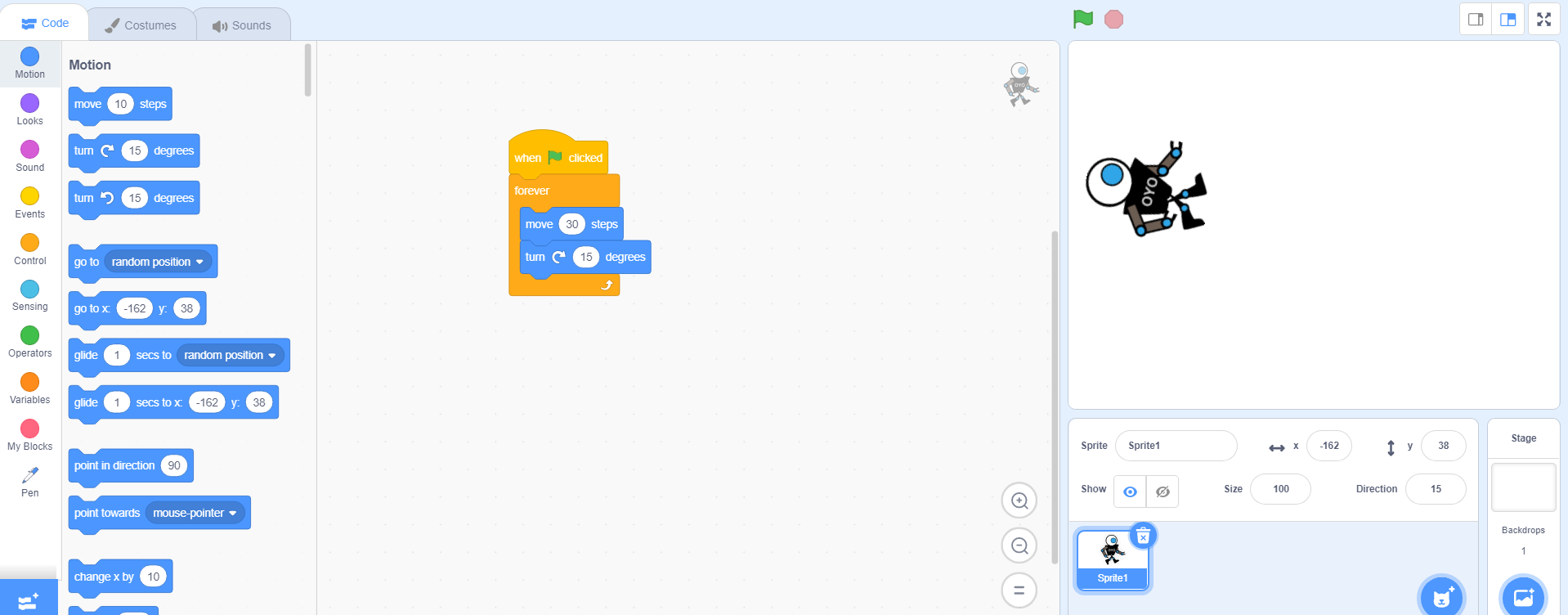Viewport: 1568px width, 615px height.
Task: Switch to the Costumes tab
Action: [141, 25]
